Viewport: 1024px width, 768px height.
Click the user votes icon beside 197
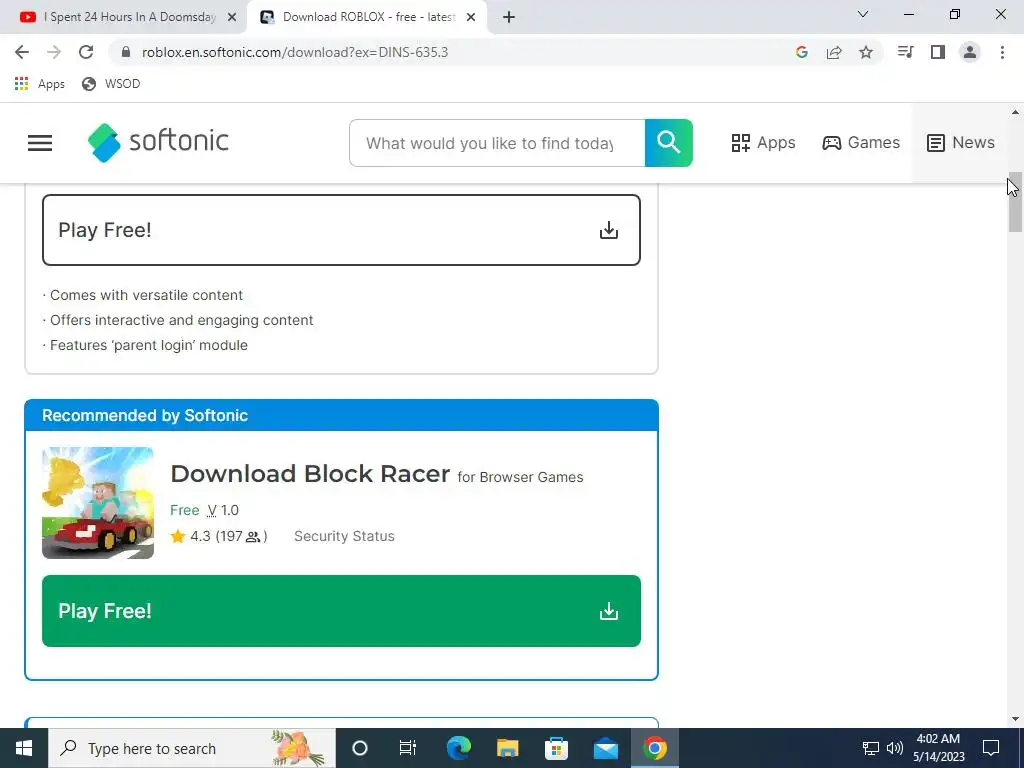[x=253, y=537]
